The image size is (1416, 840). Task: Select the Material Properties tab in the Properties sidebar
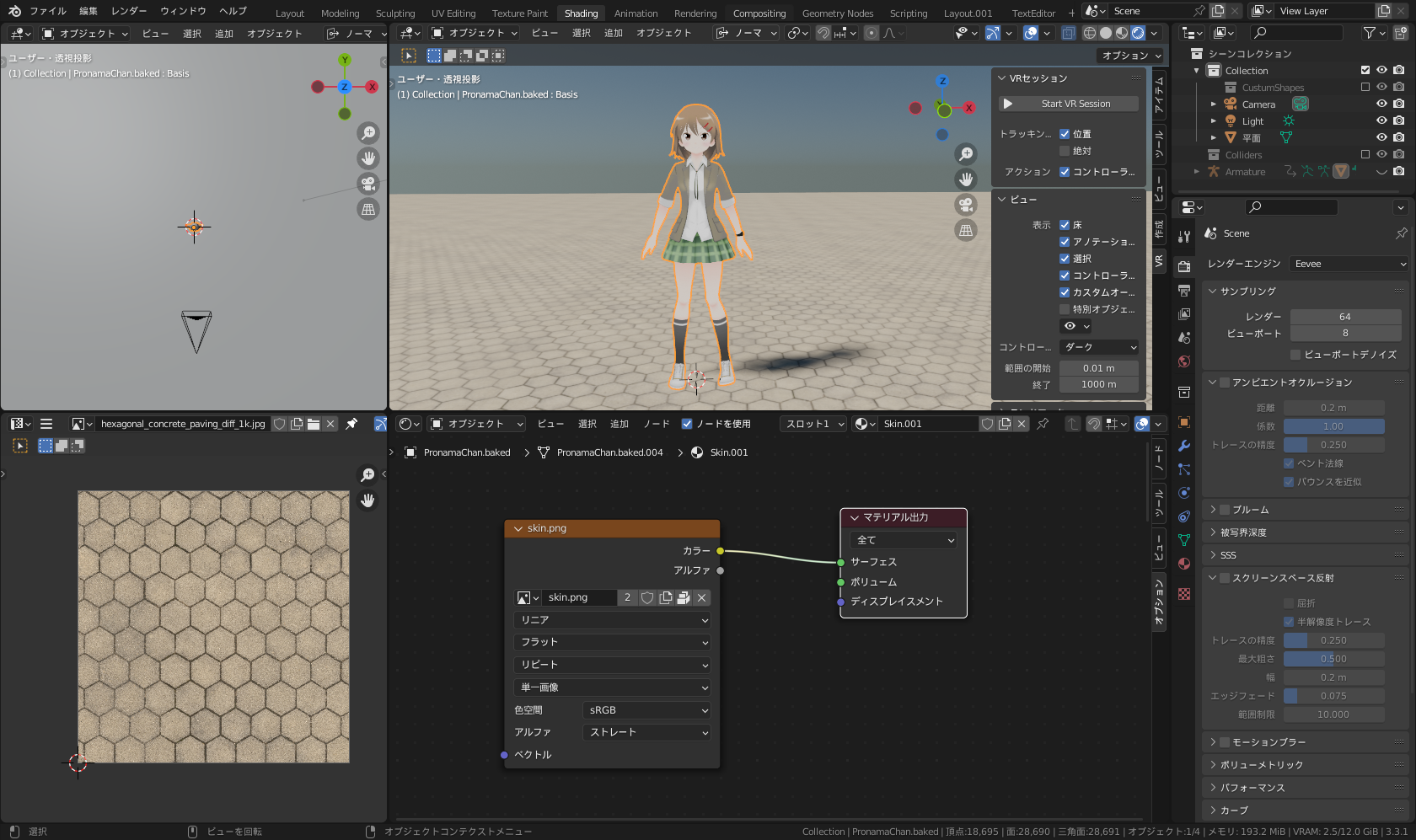pos(1183,564)
